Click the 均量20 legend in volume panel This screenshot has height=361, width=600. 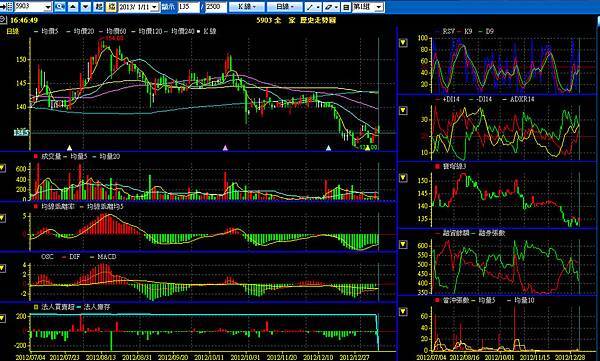[109, 157]
